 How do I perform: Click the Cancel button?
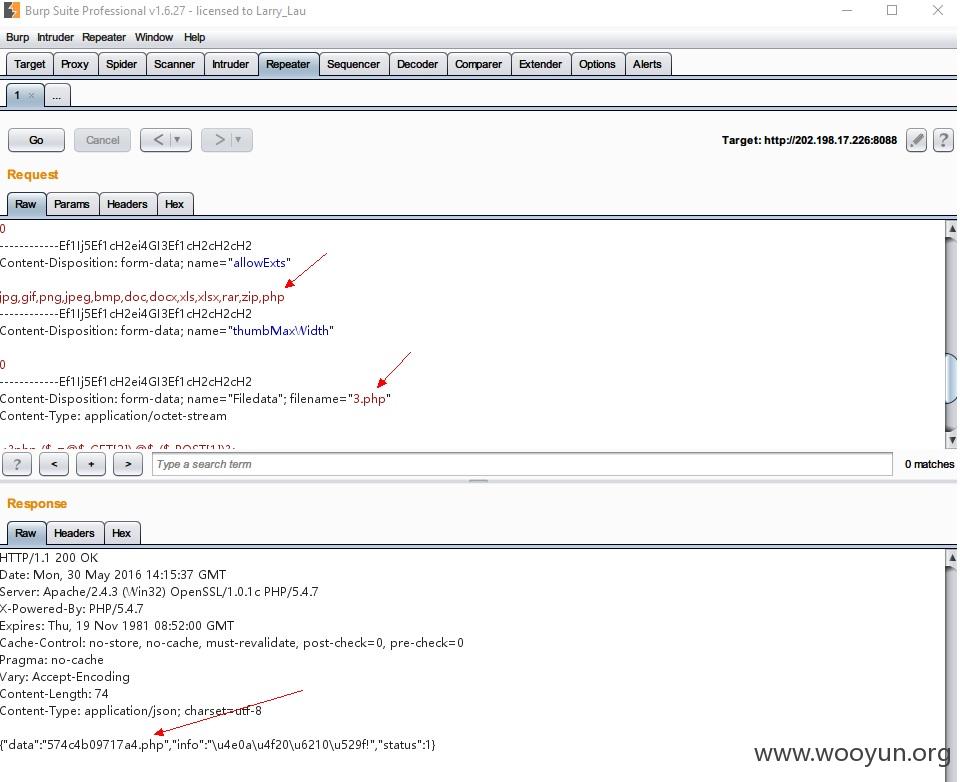click(x=102, y=140)
